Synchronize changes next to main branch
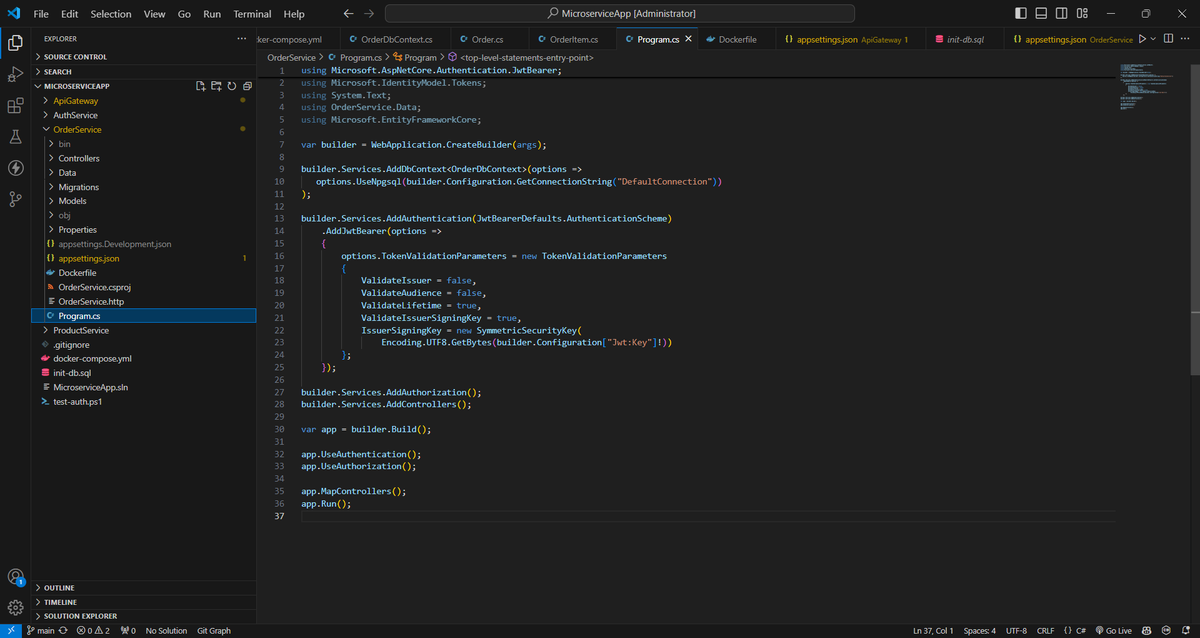1200x638 pixels. pos(63,631)
